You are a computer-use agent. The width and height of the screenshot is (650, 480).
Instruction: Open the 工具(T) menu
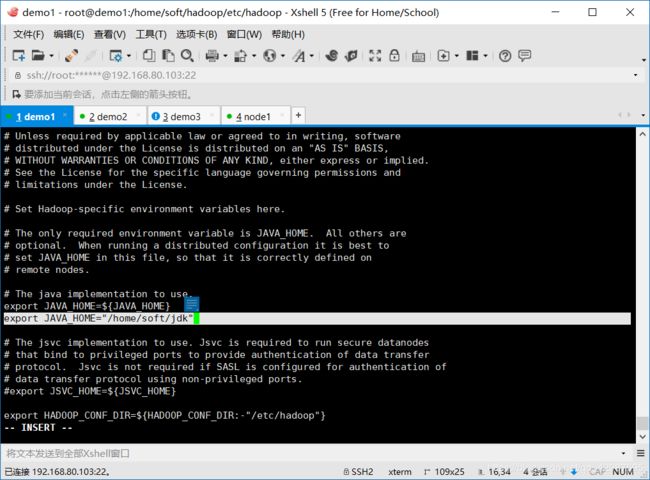151,34
